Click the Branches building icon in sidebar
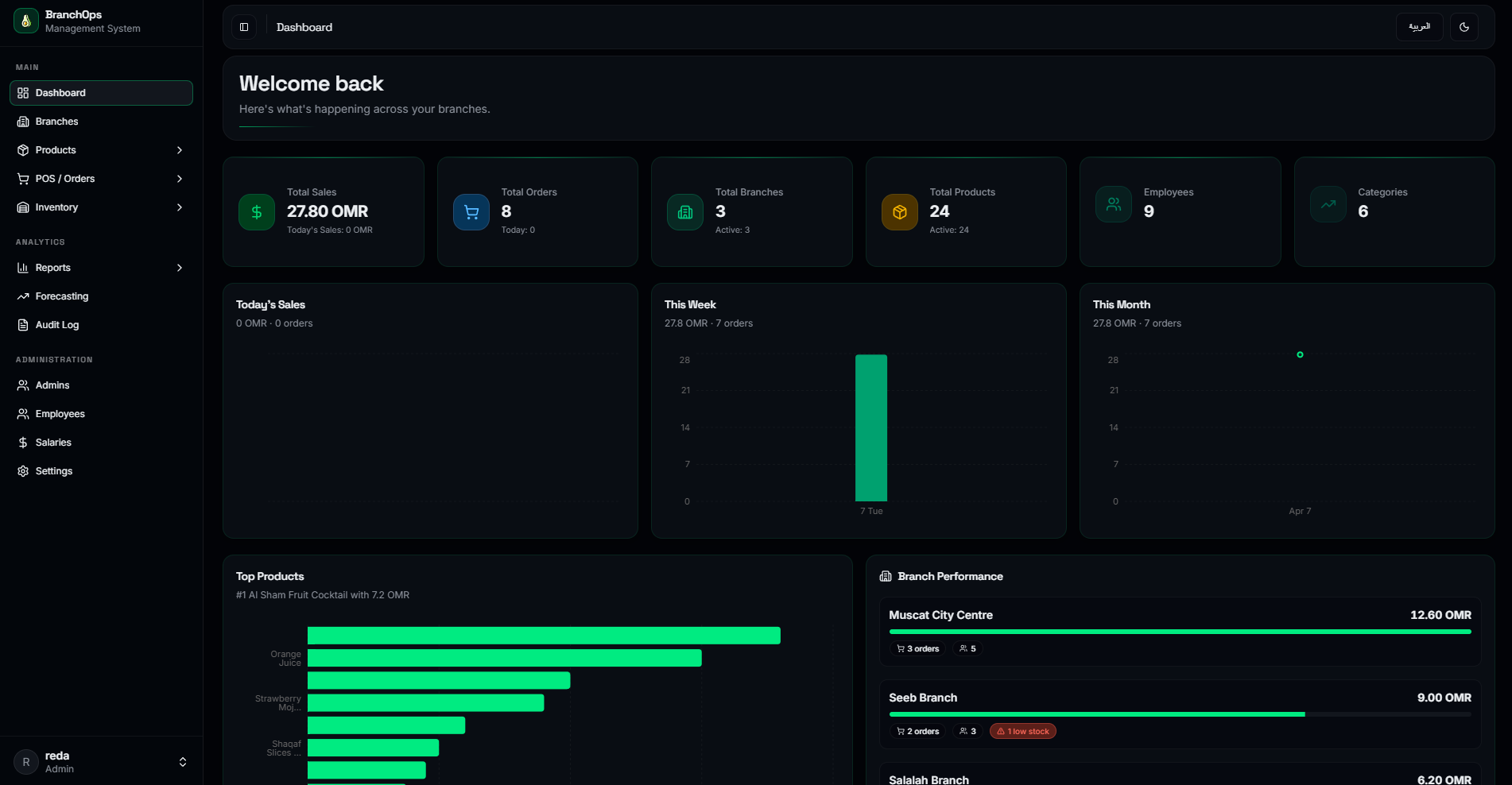Screen dimensions: 1512x785 (x=23, y=122)
